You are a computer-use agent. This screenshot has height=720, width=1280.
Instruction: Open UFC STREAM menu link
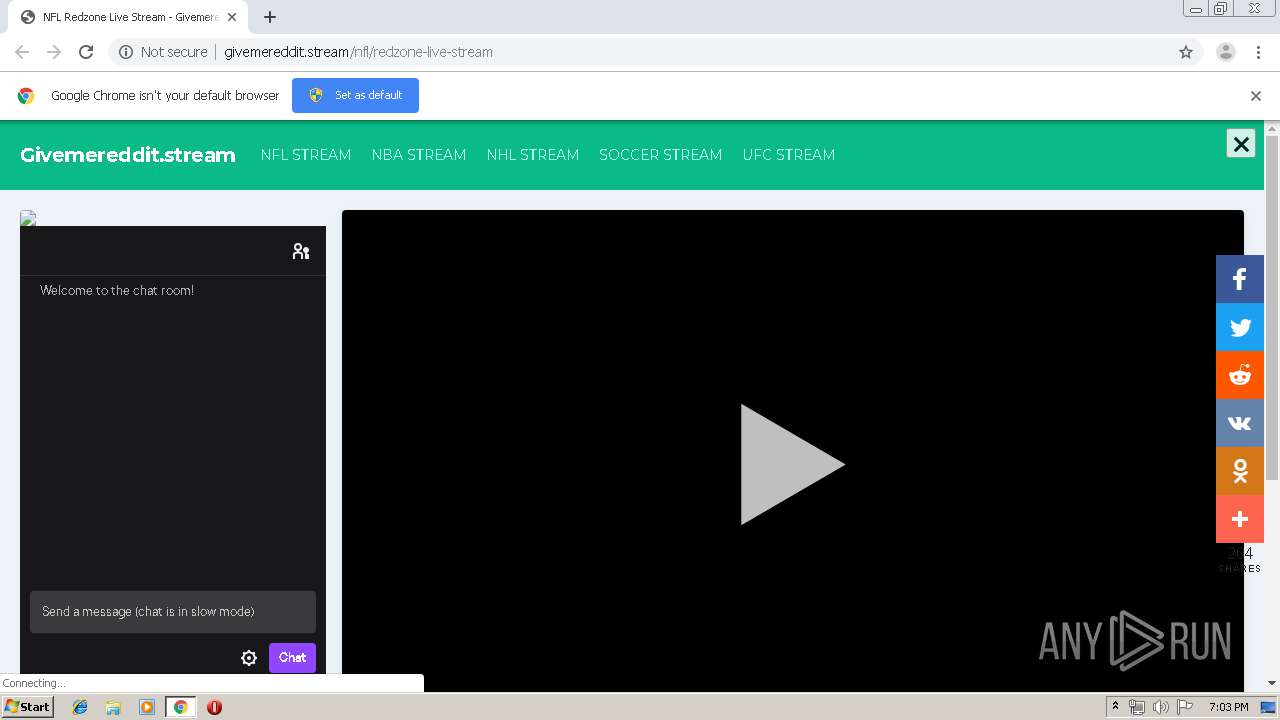tap(789, 155)
